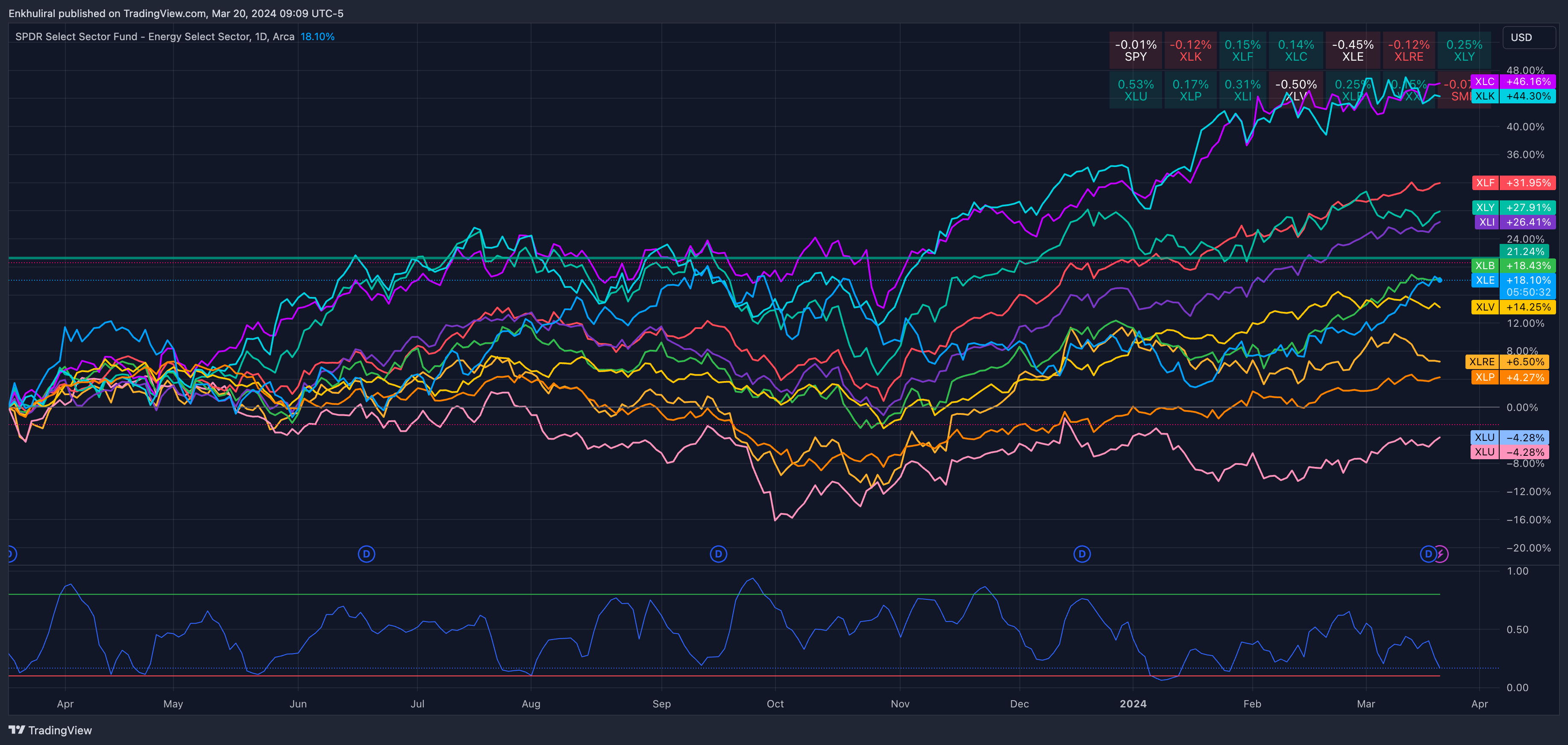1568x745 pixels.
Task: Click the dividend marker in mid-December
Action: pos(1082,554)
